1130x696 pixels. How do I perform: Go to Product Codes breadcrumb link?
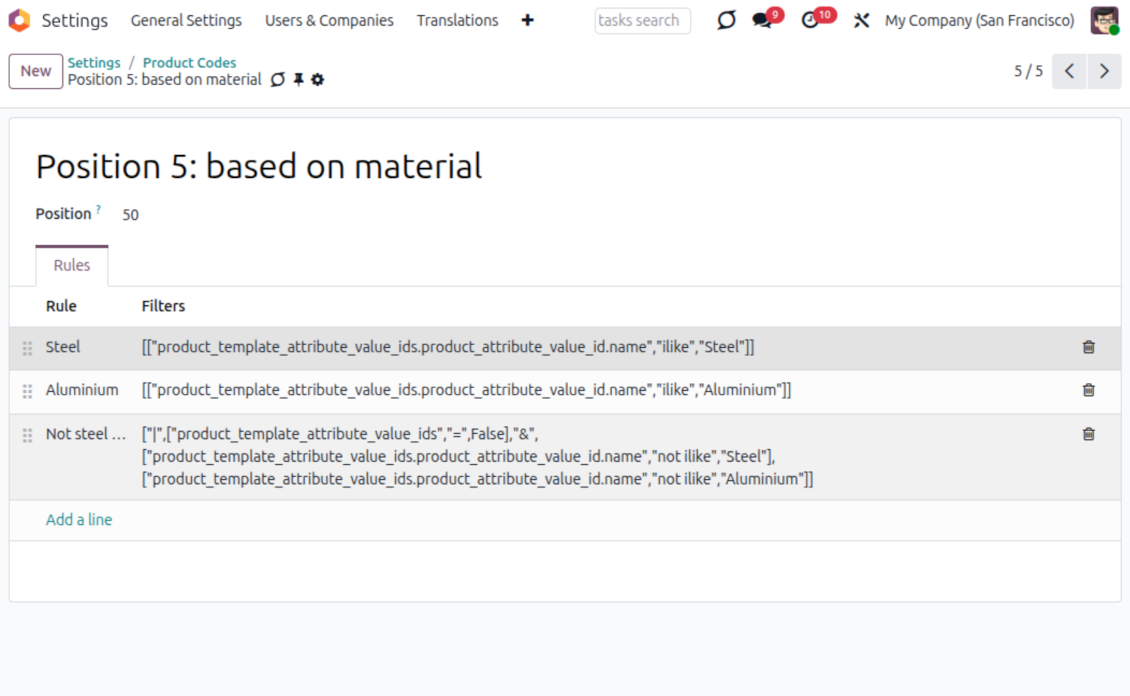pos(189,62)
